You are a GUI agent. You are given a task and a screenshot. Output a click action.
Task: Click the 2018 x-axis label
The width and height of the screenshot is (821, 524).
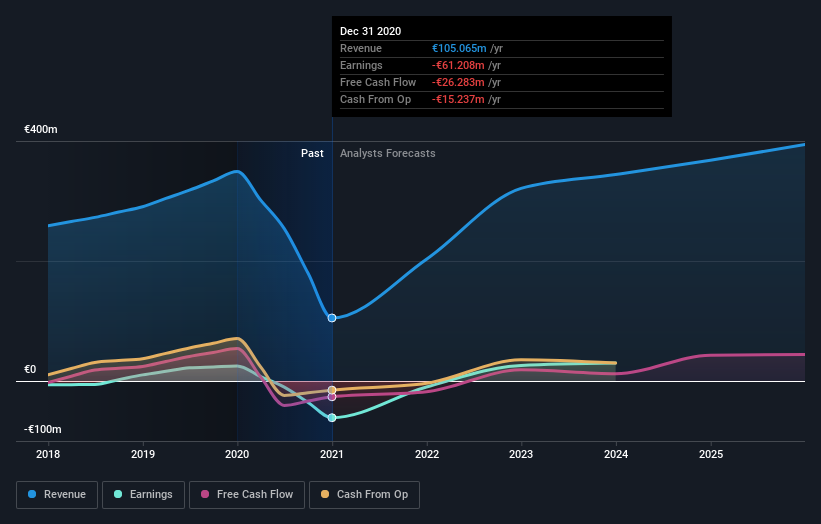(x=48, y=454)
